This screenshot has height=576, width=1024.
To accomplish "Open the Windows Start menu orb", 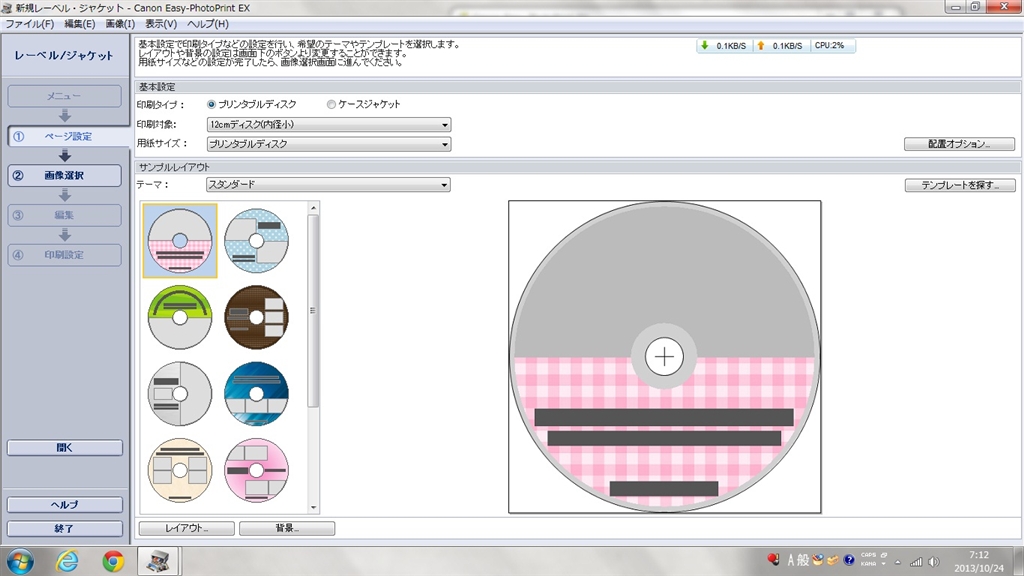I will (x=22, y=561).
